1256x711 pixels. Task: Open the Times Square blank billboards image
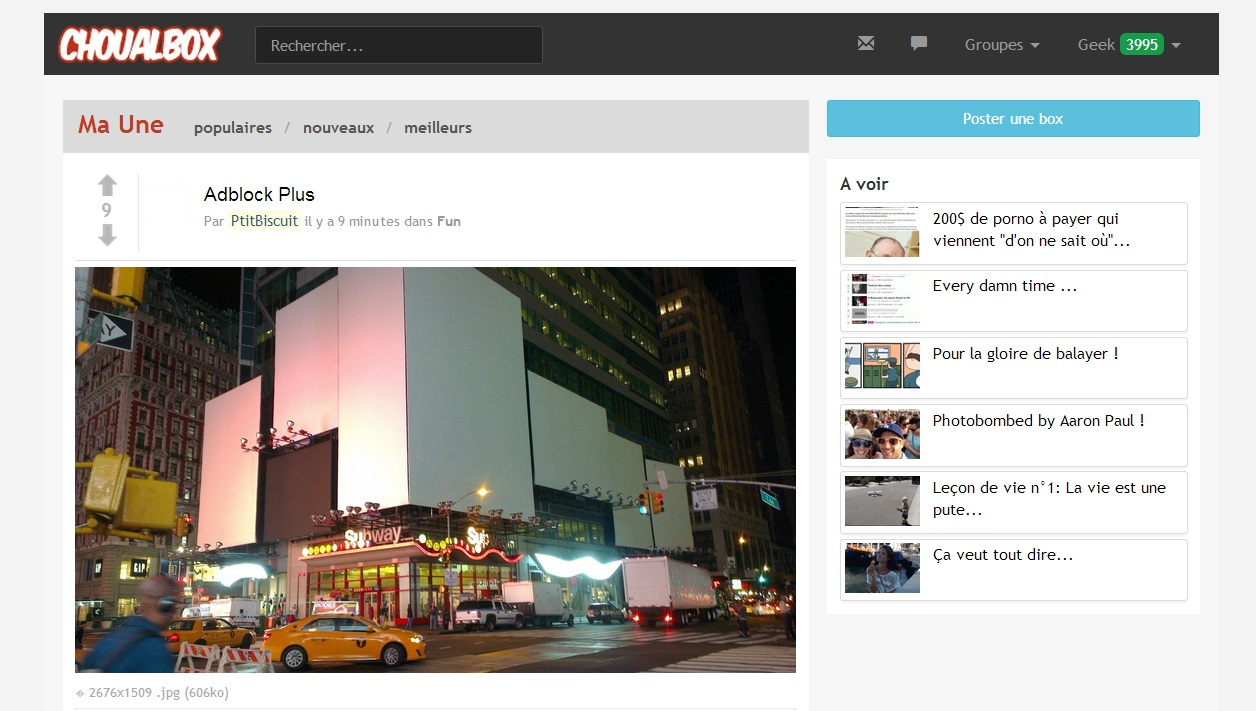(x=435, y=469)
